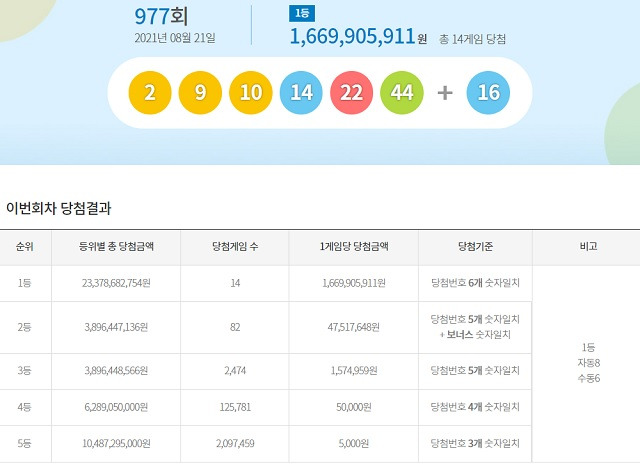The width and height of the screenshot is (640, 467).
Task: Select the 977회 draw title
Action: point(161,16)
